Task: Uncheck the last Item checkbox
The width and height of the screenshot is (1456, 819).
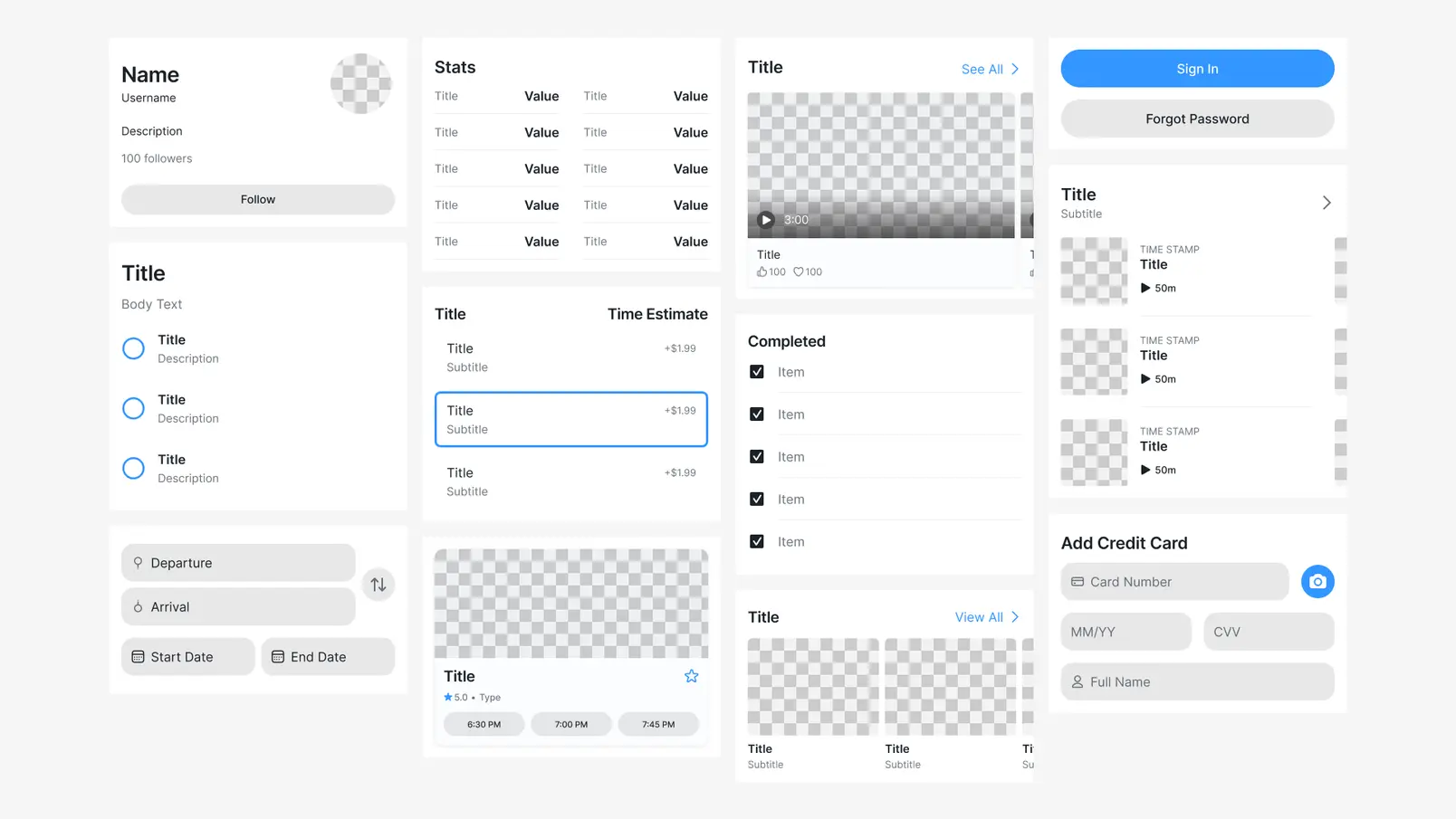Action: click(x=756, y=541)
